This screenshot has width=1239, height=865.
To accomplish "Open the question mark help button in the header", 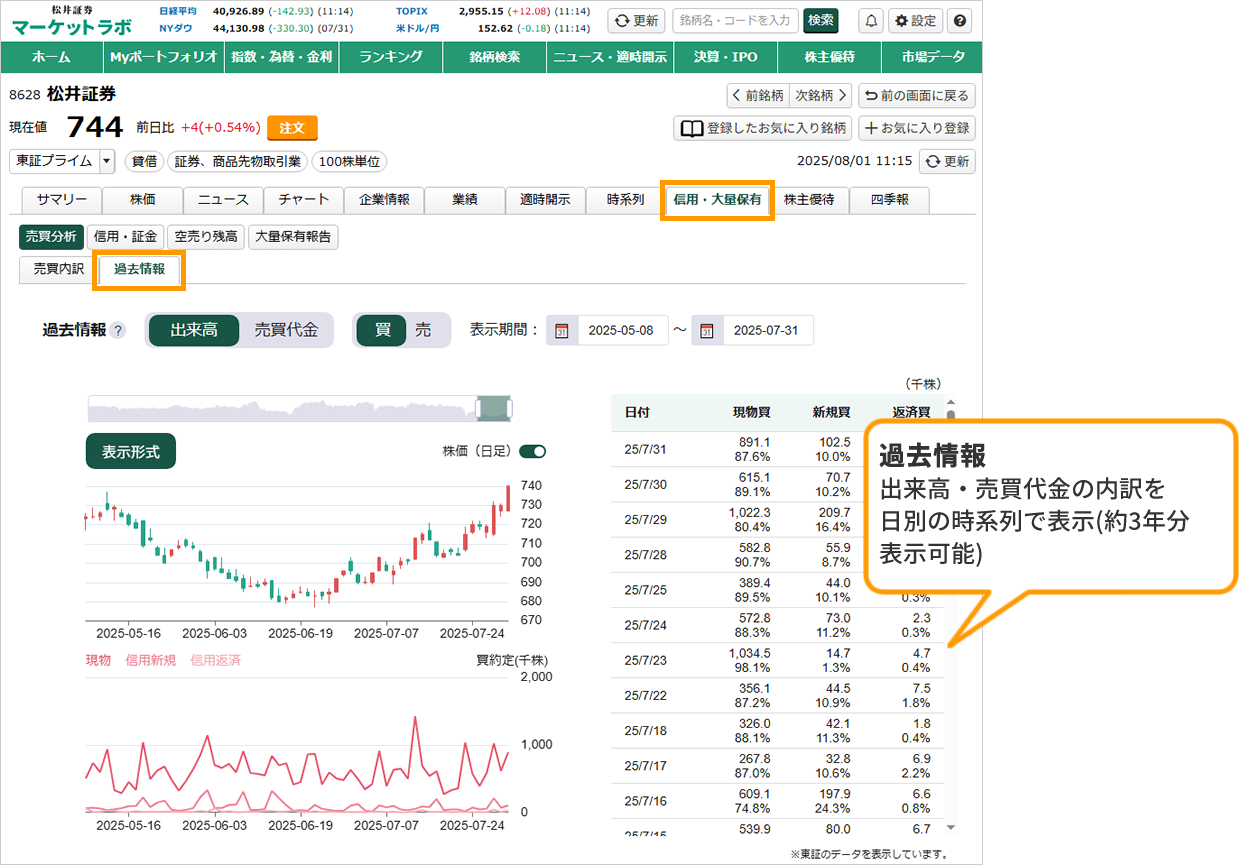I will [x=959, y=21].
